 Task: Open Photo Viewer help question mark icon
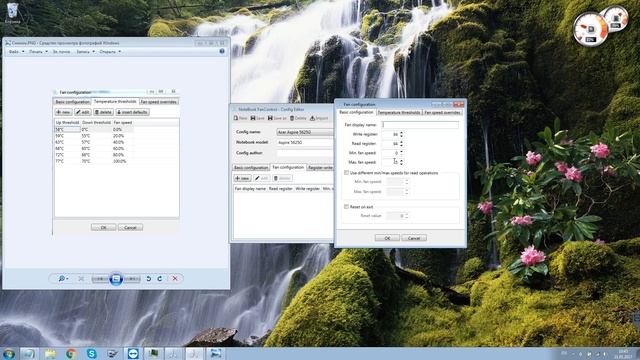click(x=222, y=51)
